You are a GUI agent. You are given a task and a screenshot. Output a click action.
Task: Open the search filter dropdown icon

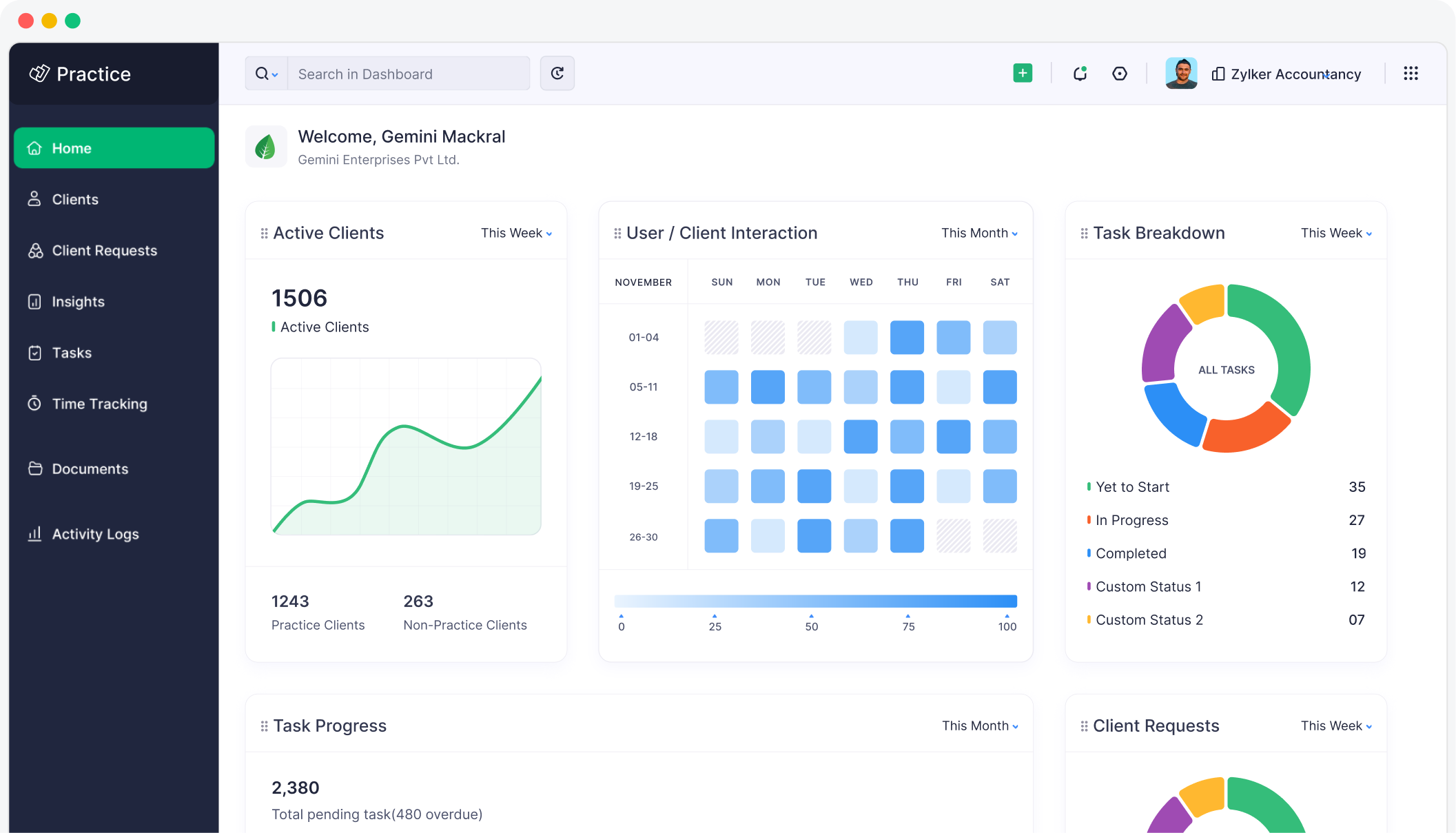tap(267, 74)
